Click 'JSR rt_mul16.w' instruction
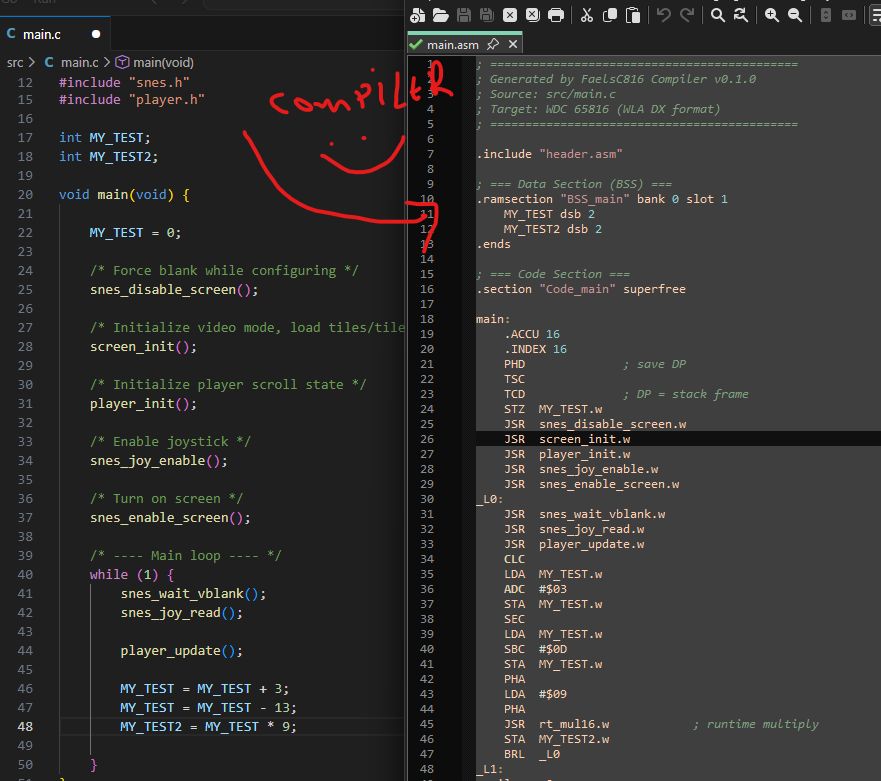Viewport: 881px width, 781px height. tap(556, 724)
